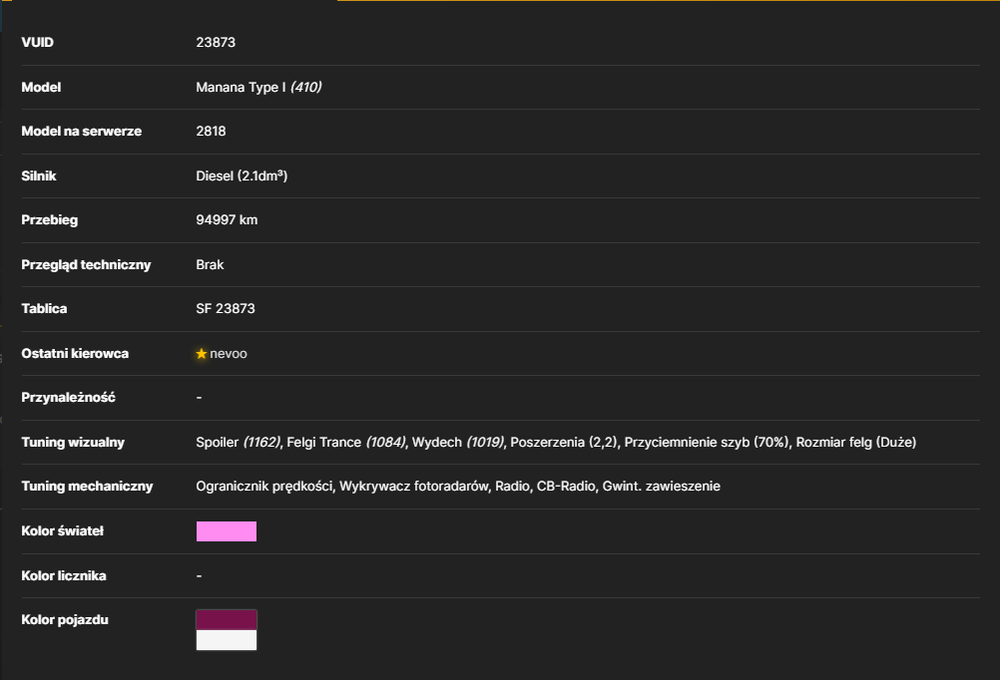The width and height of the screenshot is (1000, 680).
Task: Click the white vehicle color swatch
Action: pyautogui.click(x=226, y=640)
